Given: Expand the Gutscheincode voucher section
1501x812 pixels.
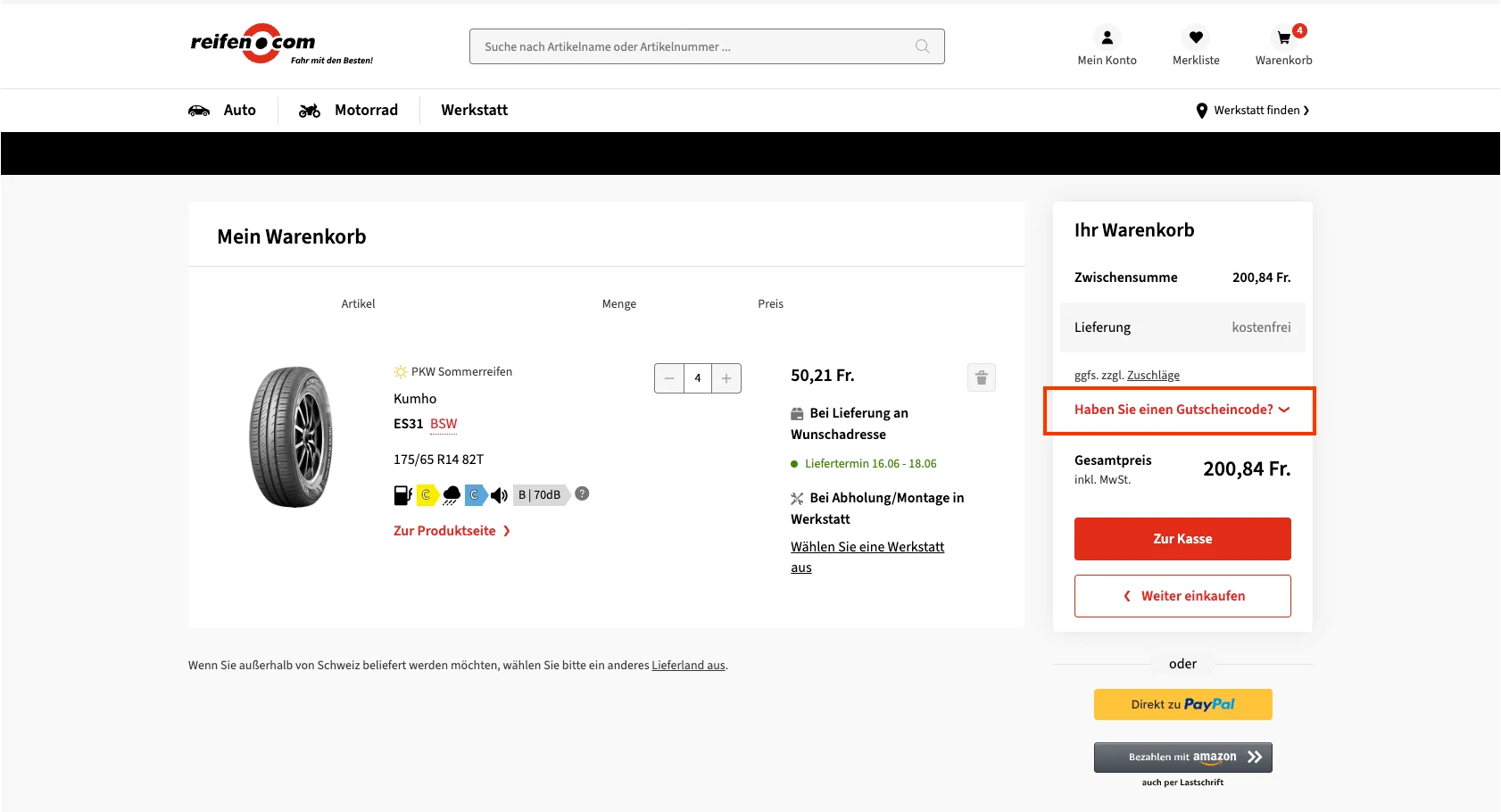Looking at the screenshot, I should (1182, 410).
